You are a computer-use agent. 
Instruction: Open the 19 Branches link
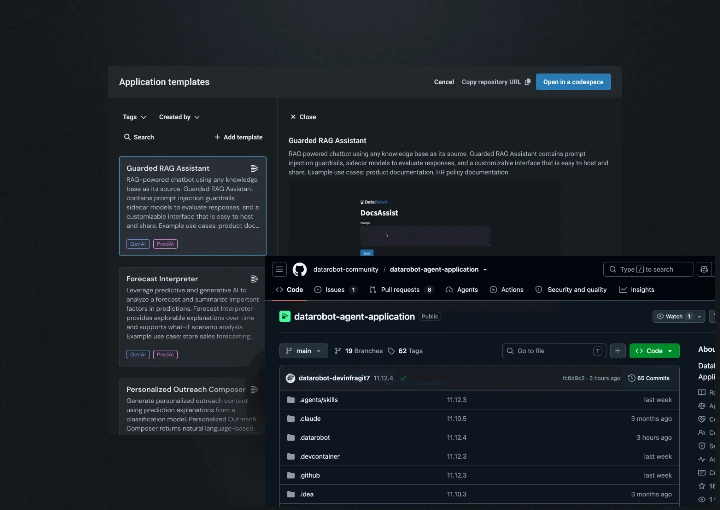(359, 351)
